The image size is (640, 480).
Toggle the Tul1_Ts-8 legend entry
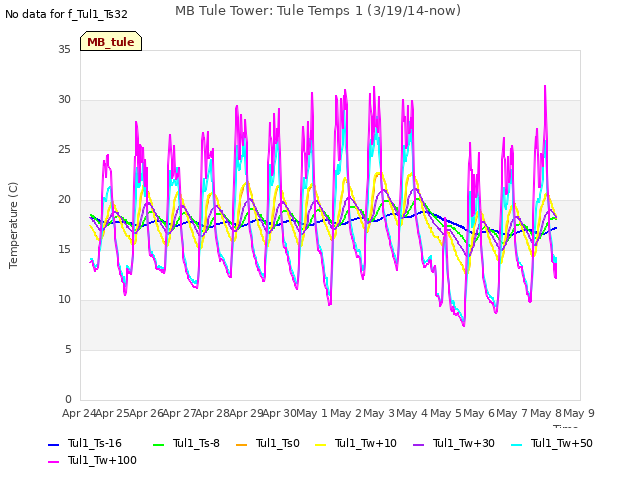187,443
